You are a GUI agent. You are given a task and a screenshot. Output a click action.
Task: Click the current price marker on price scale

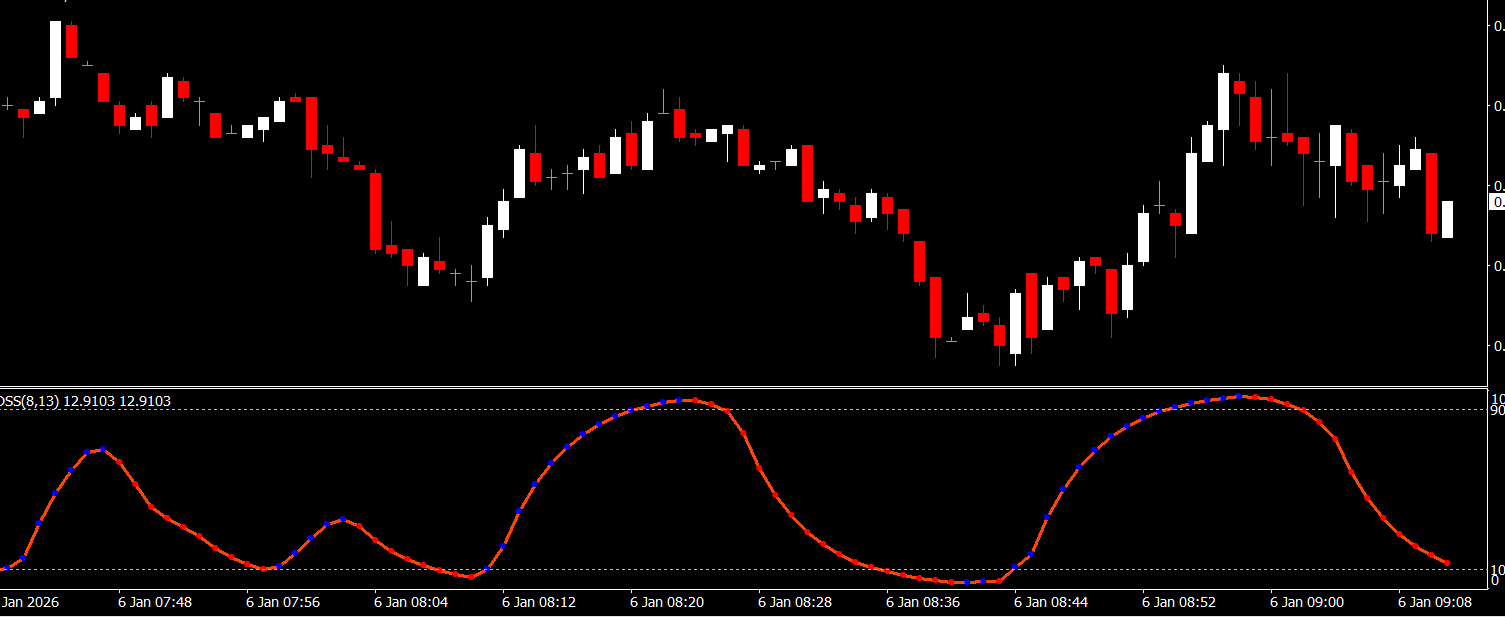1496,203
